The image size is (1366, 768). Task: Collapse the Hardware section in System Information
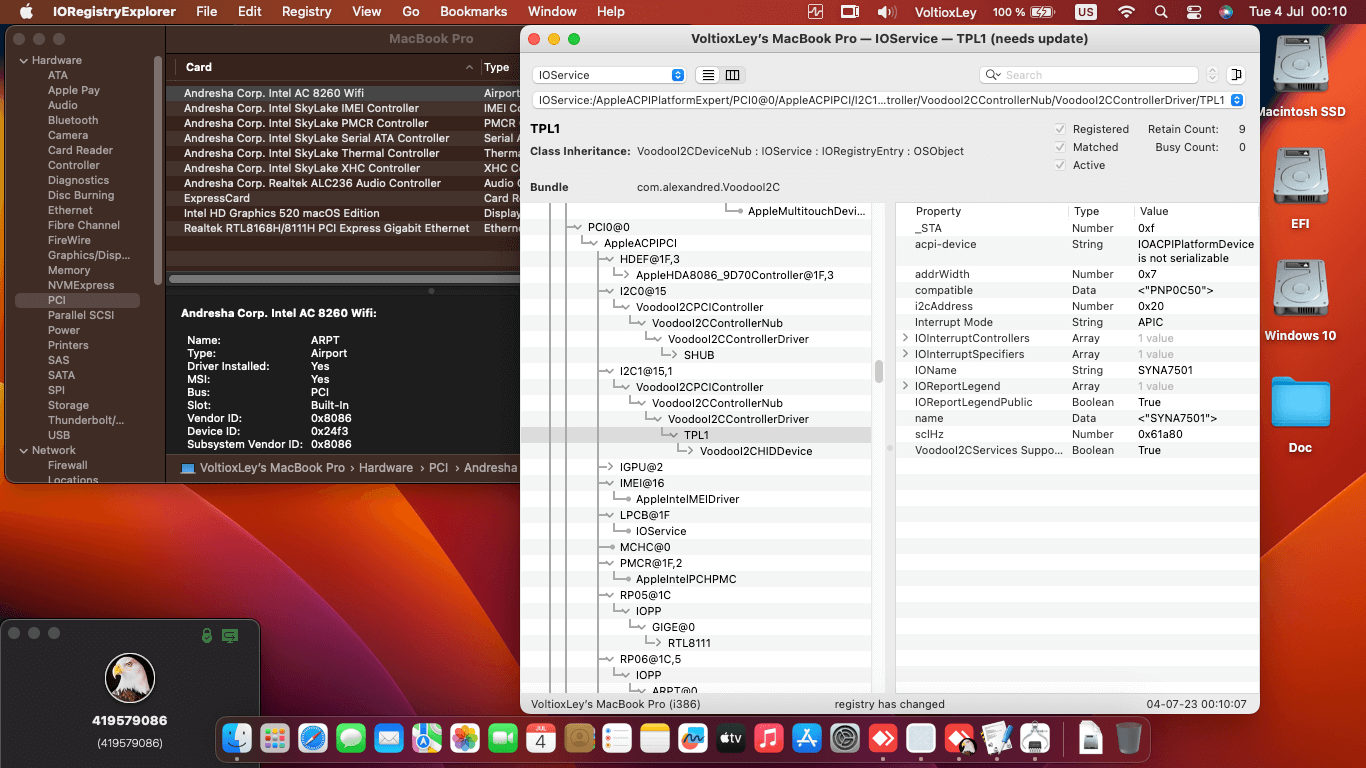[22, 60]
